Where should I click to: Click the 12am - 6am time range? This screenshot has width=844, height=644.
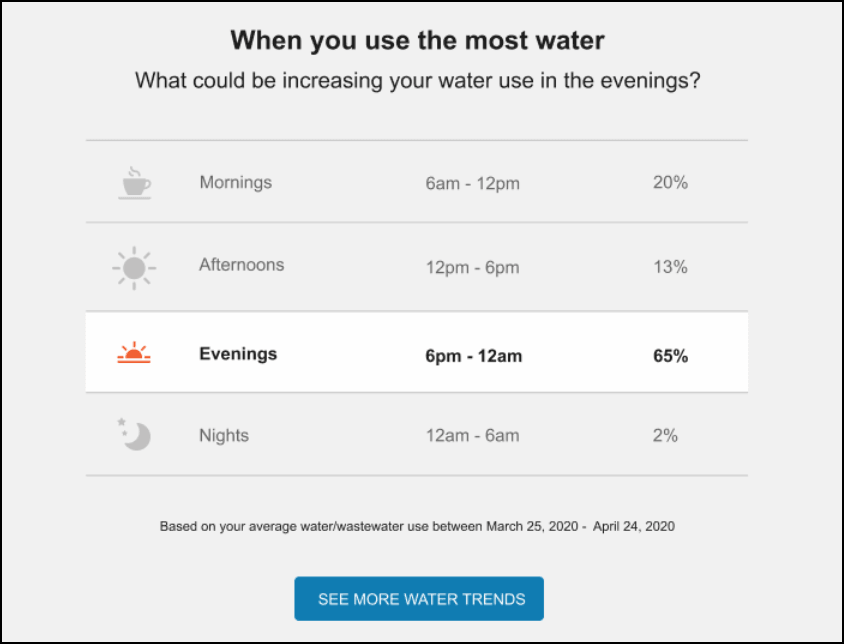pyautogui.click(x=472, y=436)
